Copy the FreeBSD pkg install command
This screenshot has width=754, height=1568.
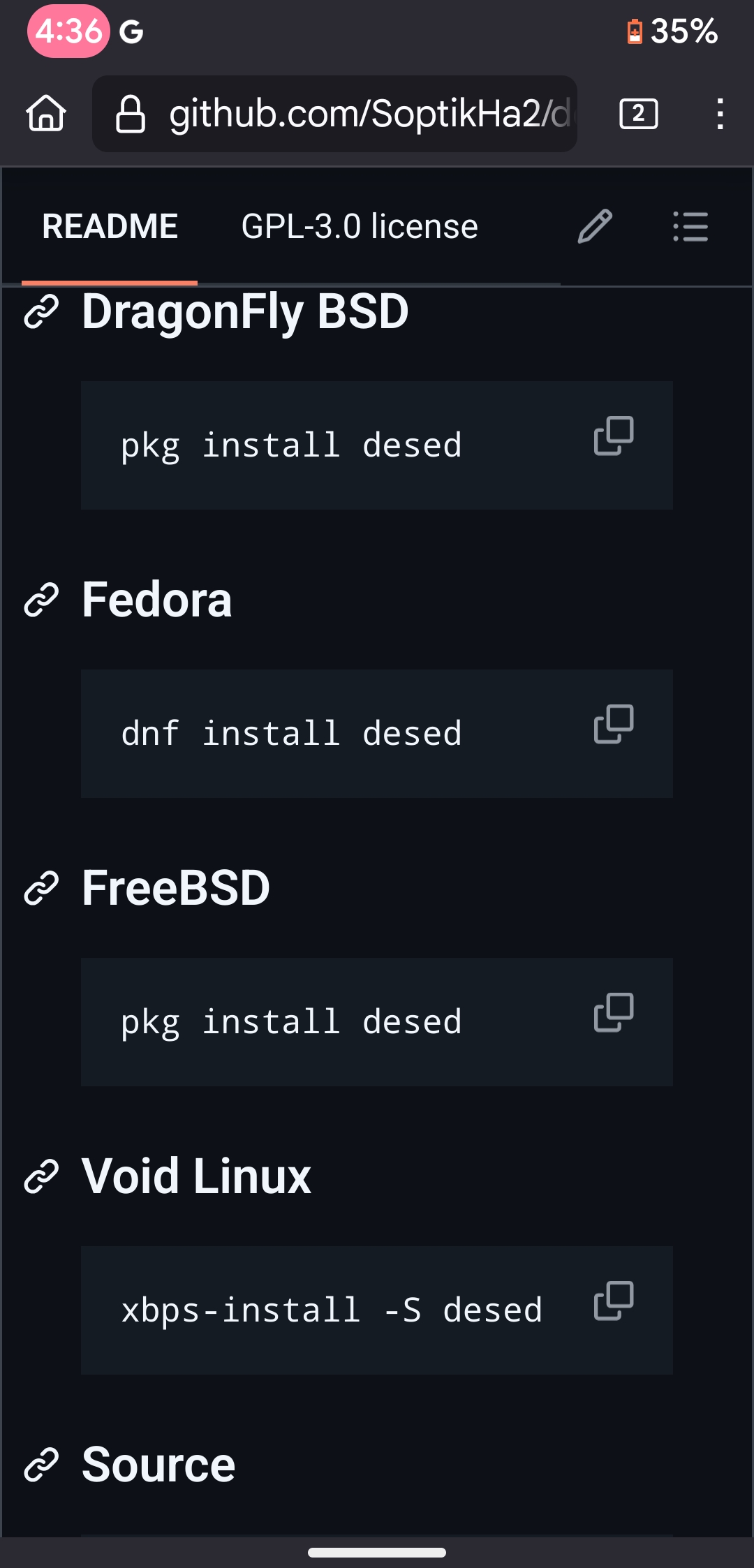tap(614, 1013)
